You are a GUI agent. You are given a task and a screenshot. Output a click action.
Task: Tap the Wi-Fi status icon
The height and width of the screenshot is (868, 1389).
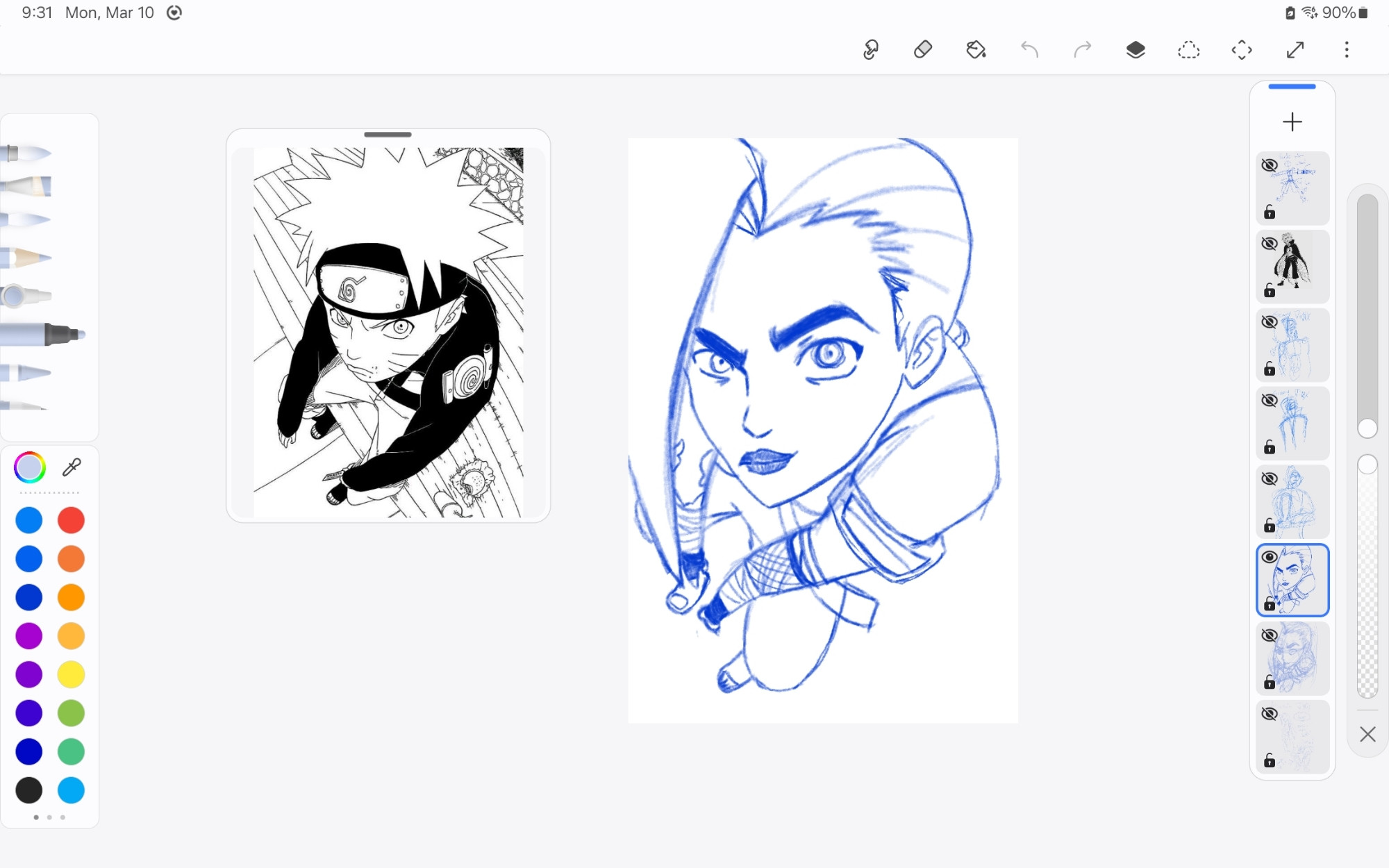[1310, 12]
